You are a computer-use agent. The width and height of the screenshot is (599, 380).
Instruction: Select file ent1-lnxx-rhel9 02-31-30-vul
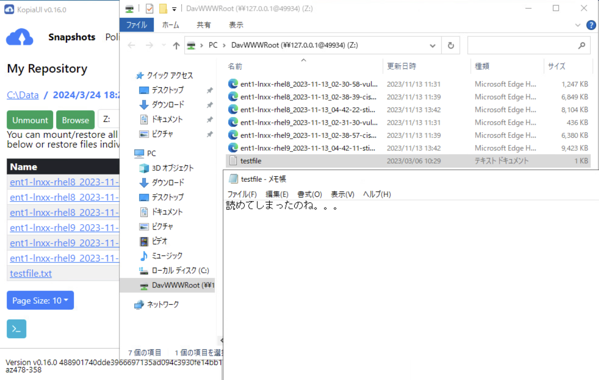coord(408,123)
